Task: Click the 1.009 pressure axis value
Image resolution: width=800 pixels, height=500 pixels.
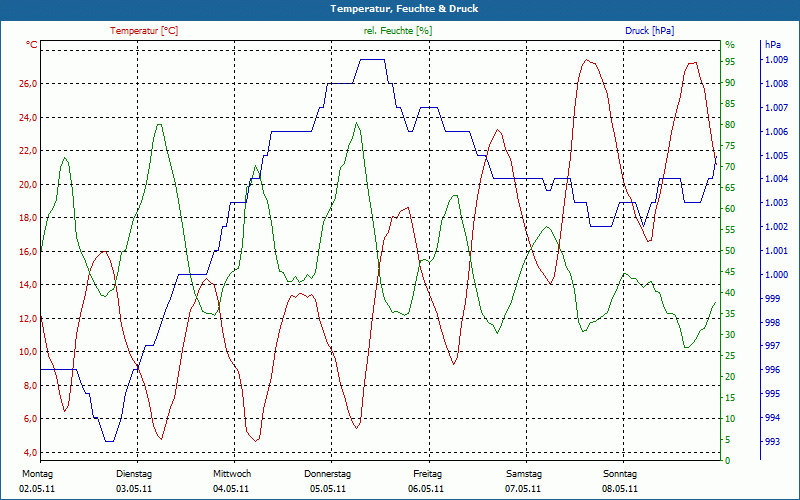Action: click(x=776, y=60)
